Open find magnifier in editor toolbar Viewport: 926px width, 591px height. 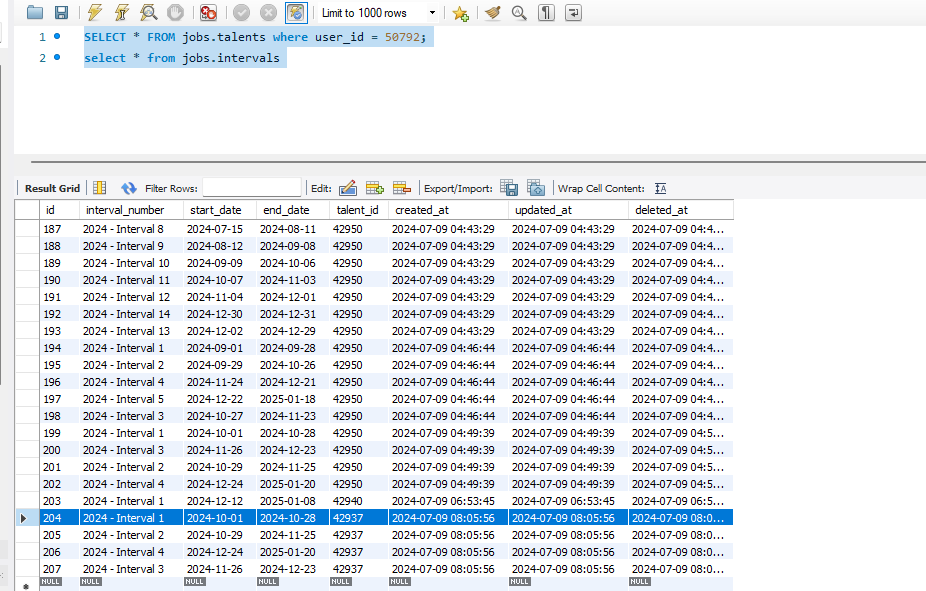tap(519, 13)
